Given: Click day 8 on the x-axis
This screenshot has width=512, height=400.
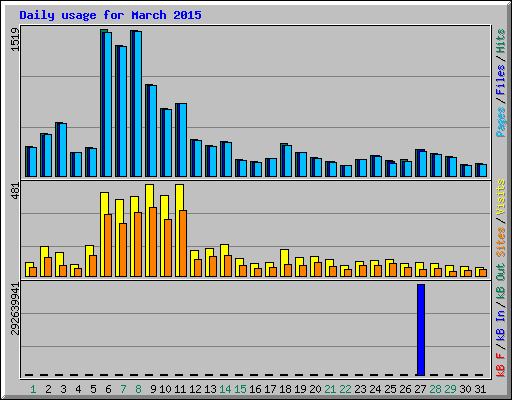Looking at the screenshot, I should (138, 389).
